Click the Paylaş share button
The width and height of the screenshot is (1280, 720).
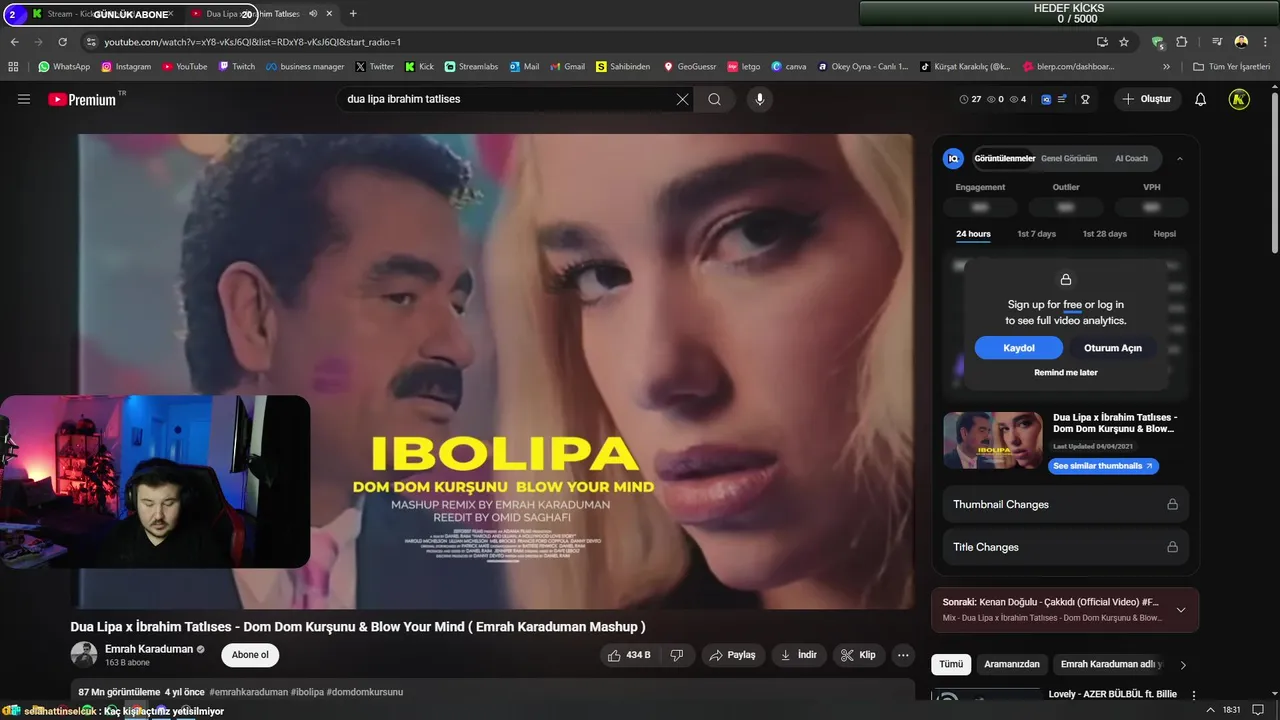point(732,655)
